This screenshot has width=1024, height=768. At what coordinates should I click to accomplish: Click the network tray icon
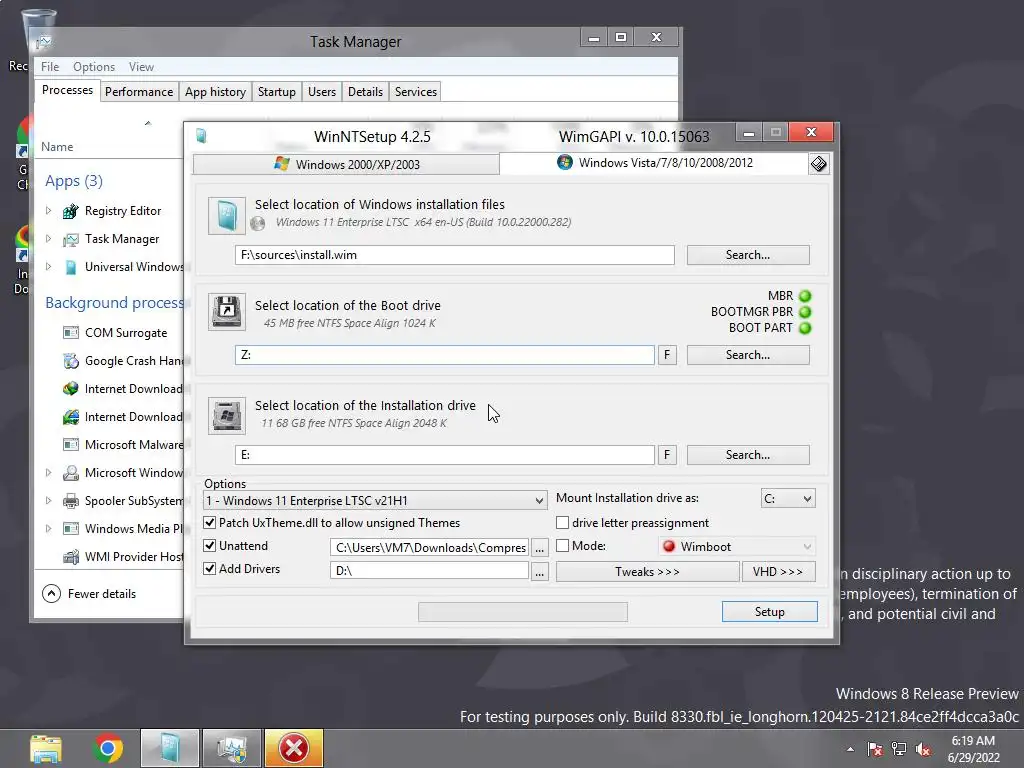pyautogui.click(x=899, y=749)
